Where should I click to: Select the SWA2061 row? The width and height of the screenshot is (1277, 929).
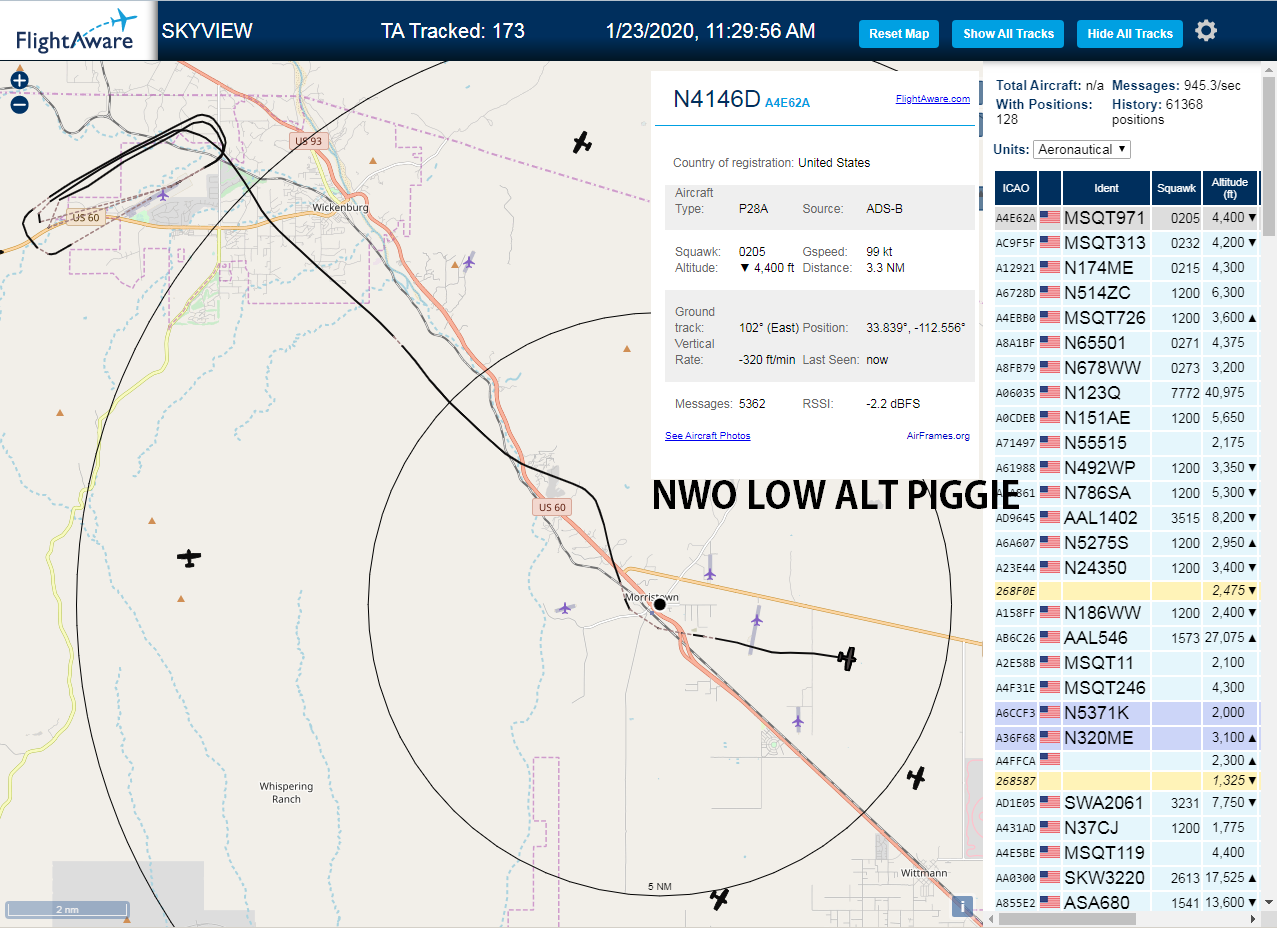click(1127, 802)
